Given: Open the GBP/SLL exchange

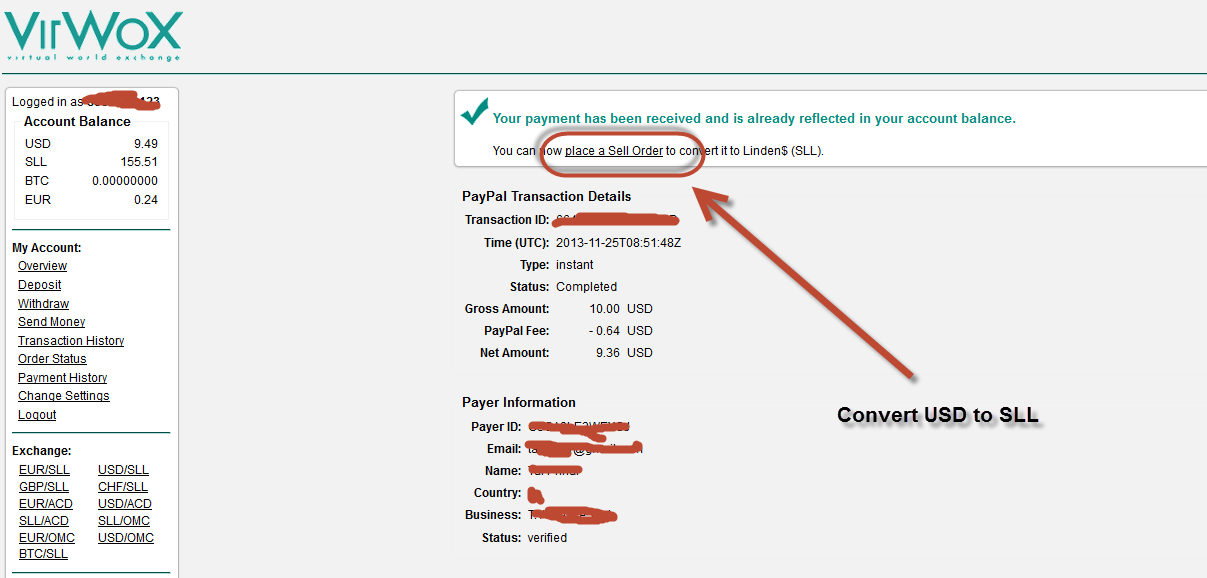Looking at the screenshot, I should pos(44,487).
